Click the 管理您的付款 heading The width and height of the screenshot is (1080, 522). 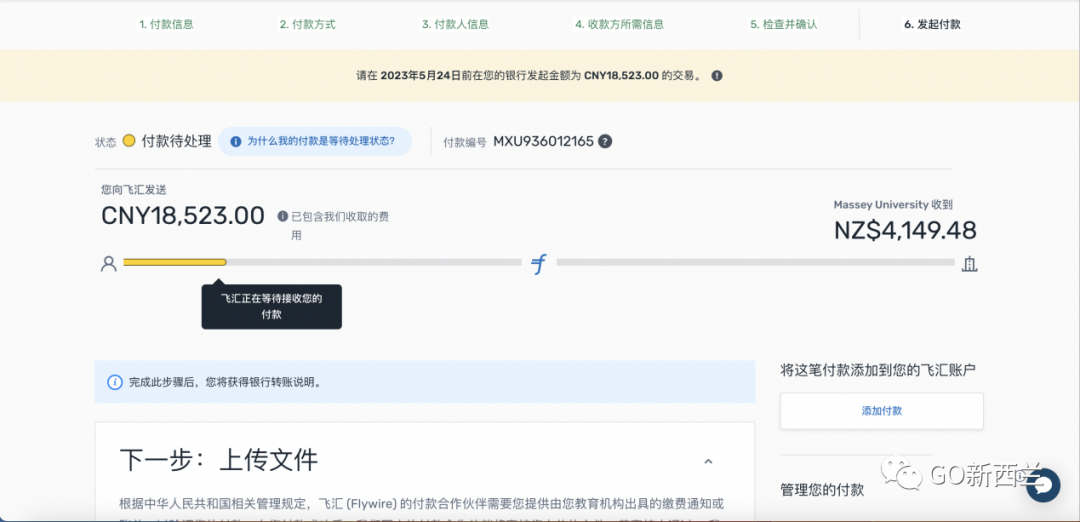coord(822,490)
